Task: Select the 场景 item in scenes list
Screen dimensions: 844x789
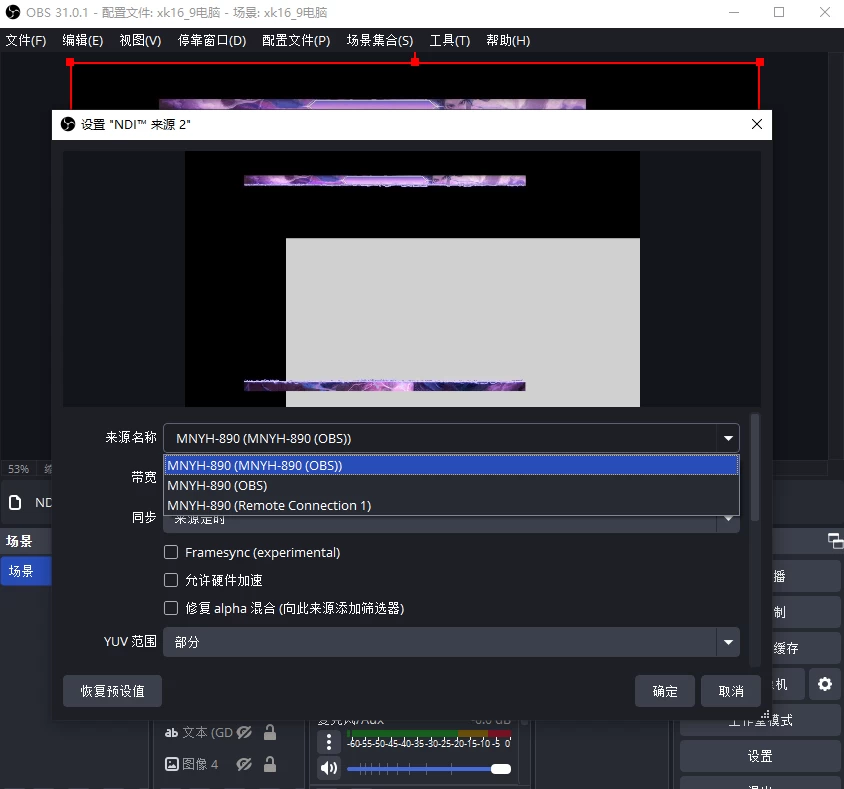Action: click(x=26, y=571)
